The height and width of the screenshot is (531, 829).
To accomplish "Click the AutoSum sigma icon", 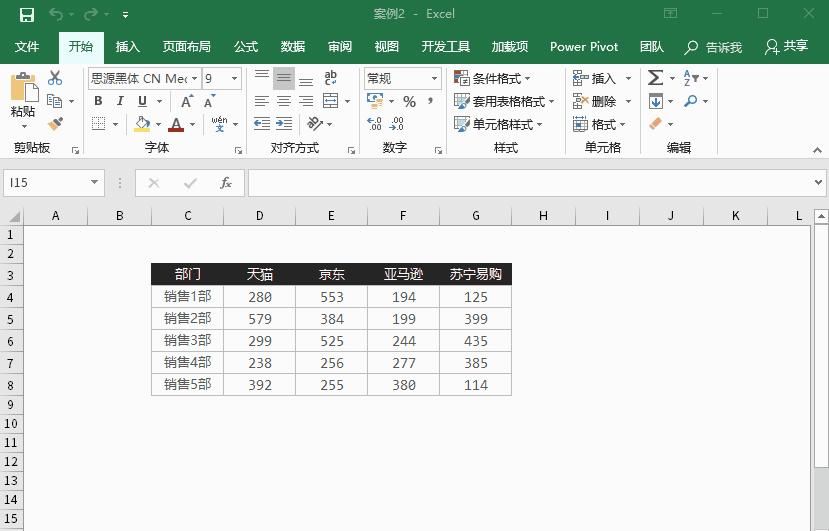I will (656, 78).
